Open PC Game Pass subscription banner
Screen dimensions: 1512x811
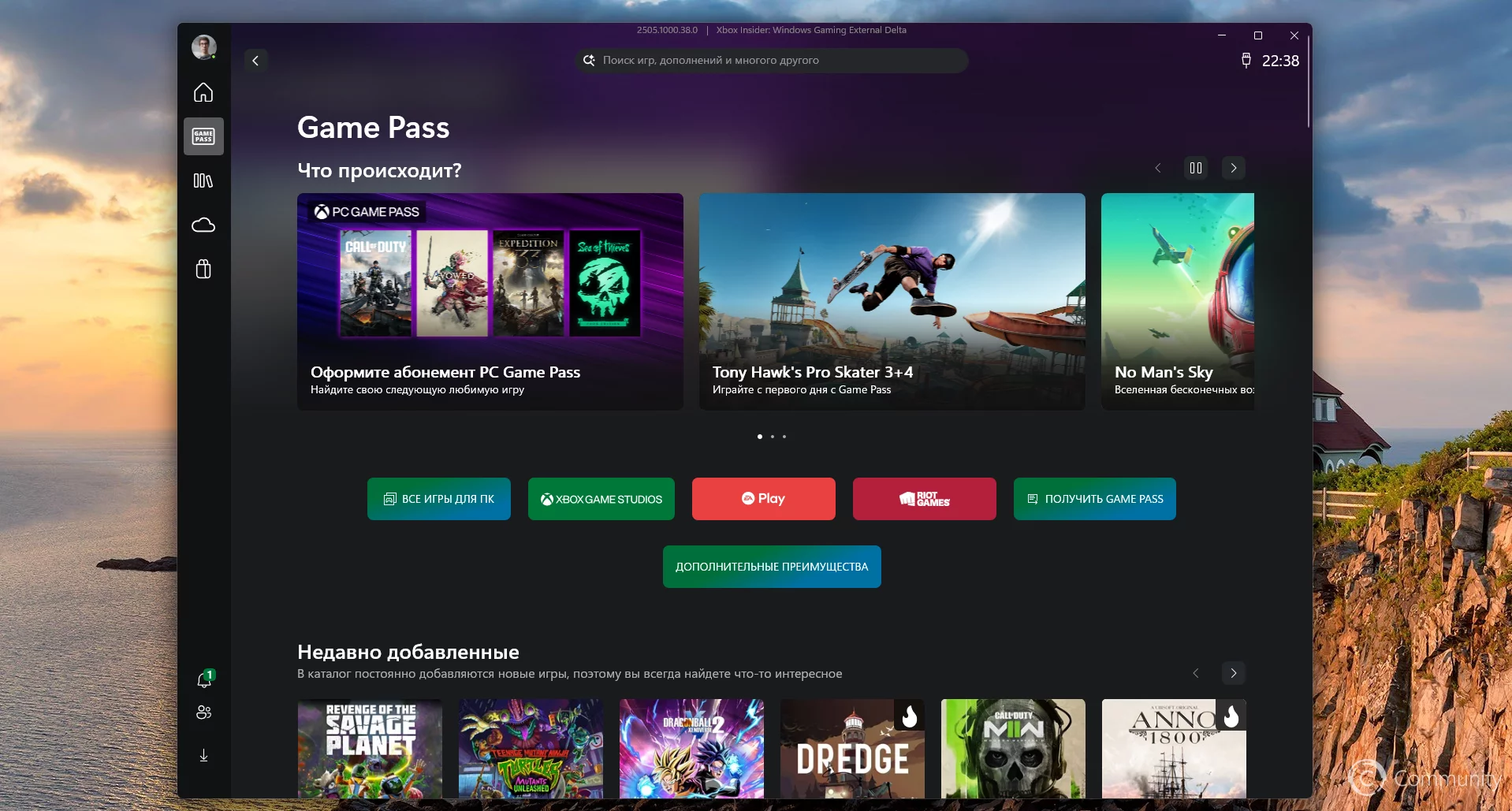point(490,302)
